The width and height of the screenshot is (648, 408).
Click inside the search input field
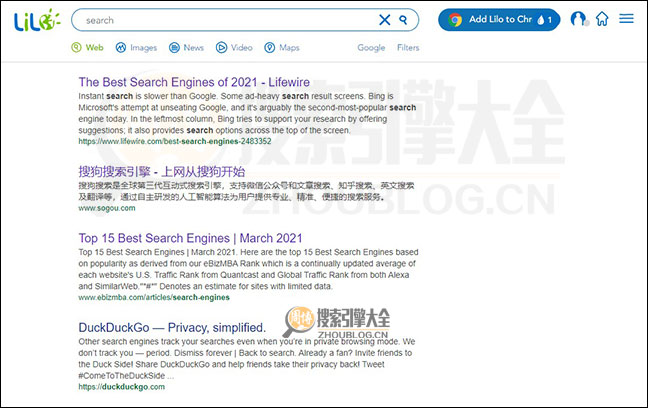tap(220, 20)
